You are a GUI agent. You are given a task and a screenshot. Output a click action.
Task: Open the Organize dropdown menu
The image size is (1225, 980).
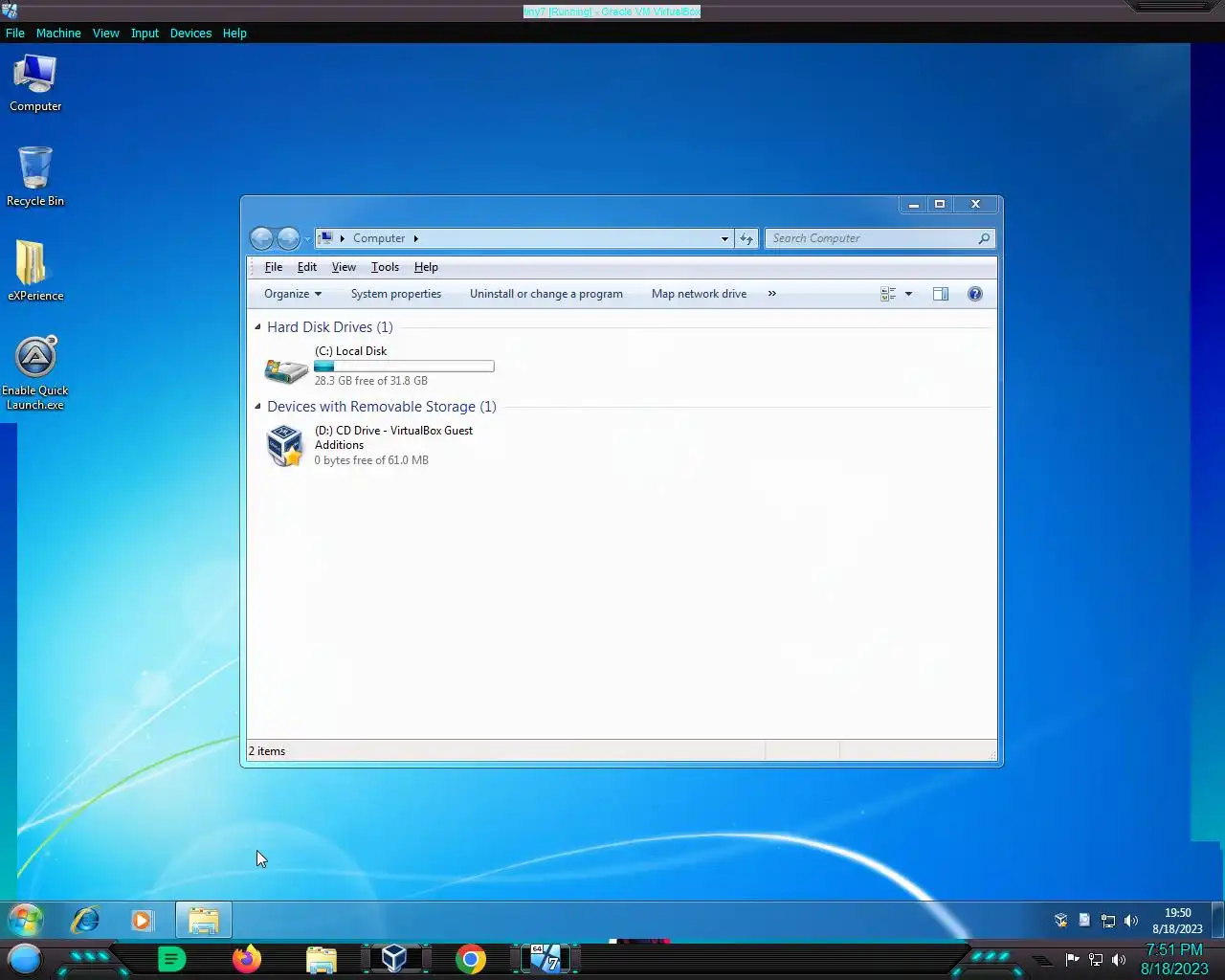tap(293, 294)
